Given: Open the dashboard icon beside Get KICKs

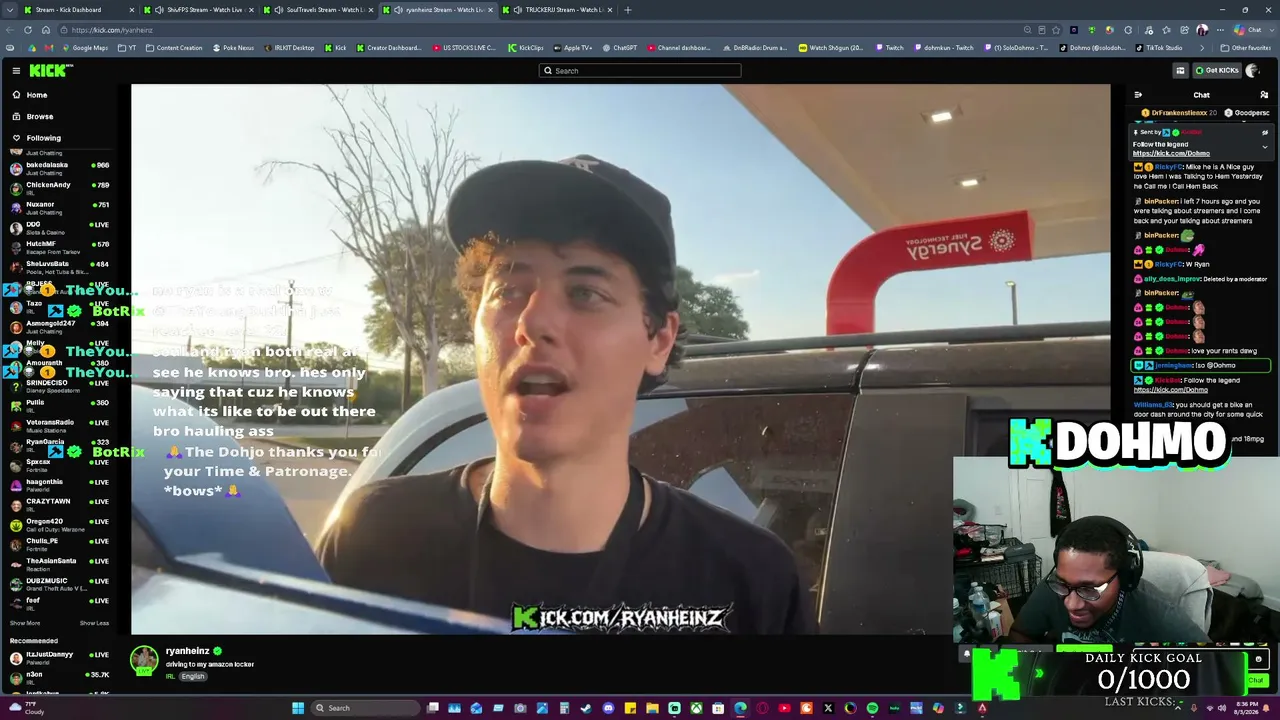Looking at the screenshot, I should [x=1180, y=70].
